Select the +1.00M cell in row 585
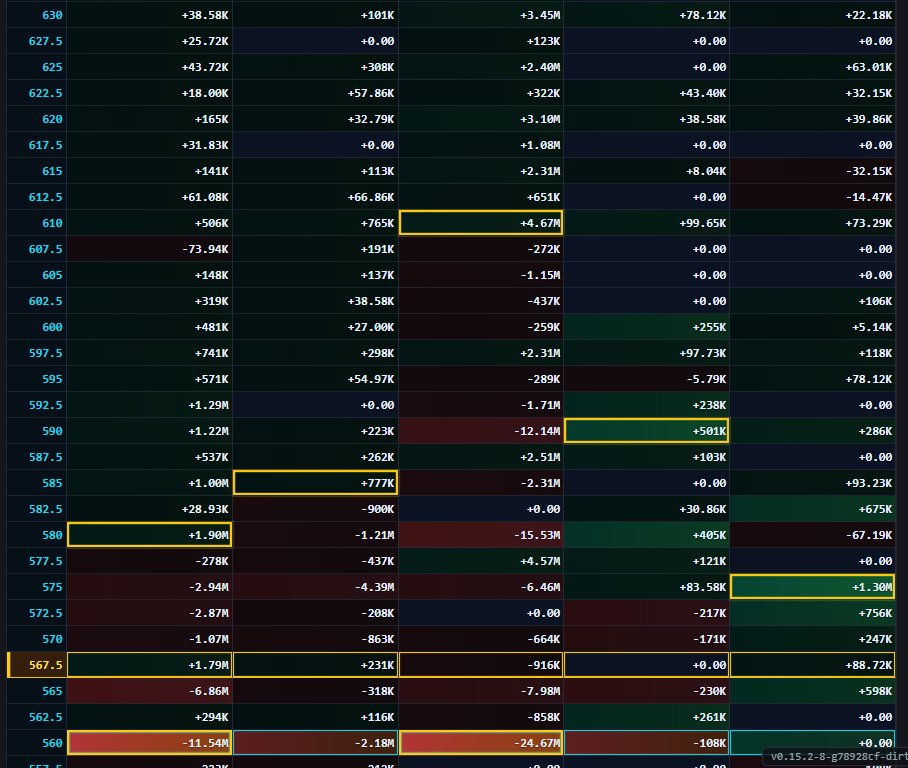Viewport: 908px width, 768px height. point(149,483)
